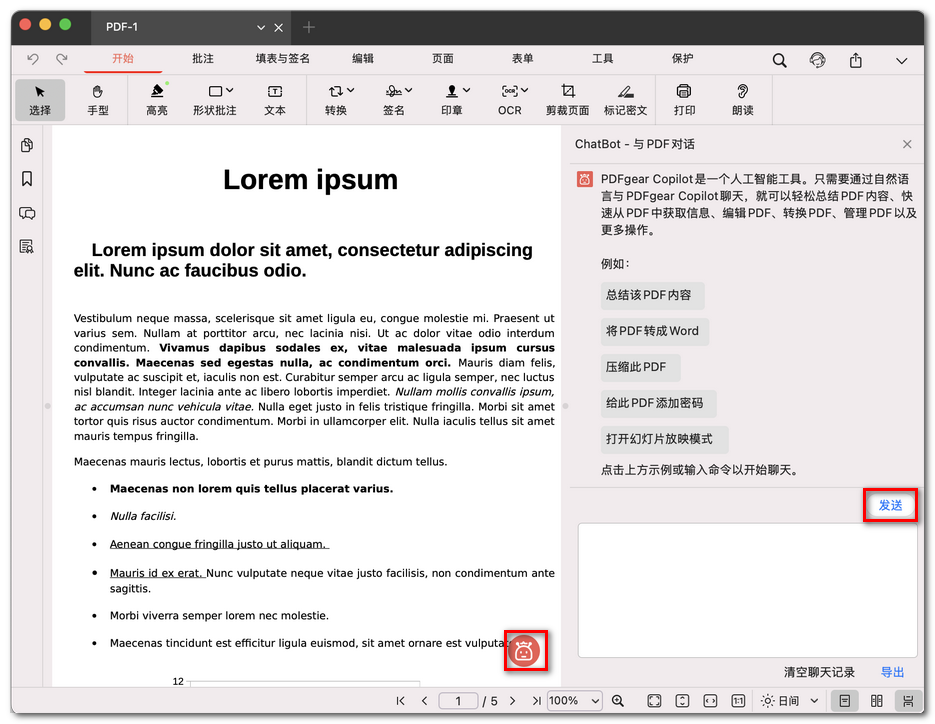
Task: Open the 填表与签名 tab
Action: click(x=283, y=59)
